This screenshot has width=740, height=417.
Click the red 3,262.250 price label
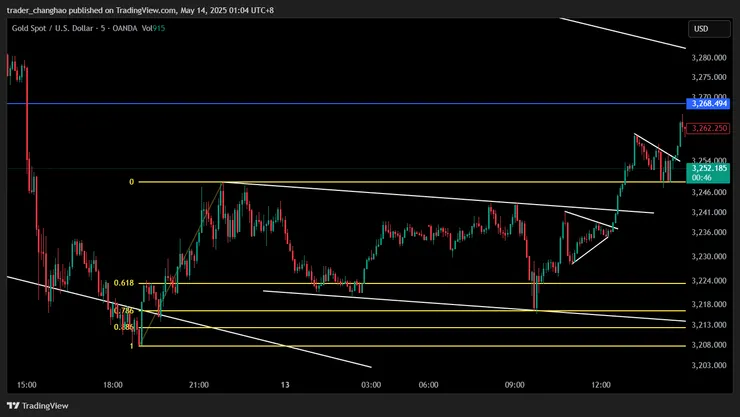[709, 128]
